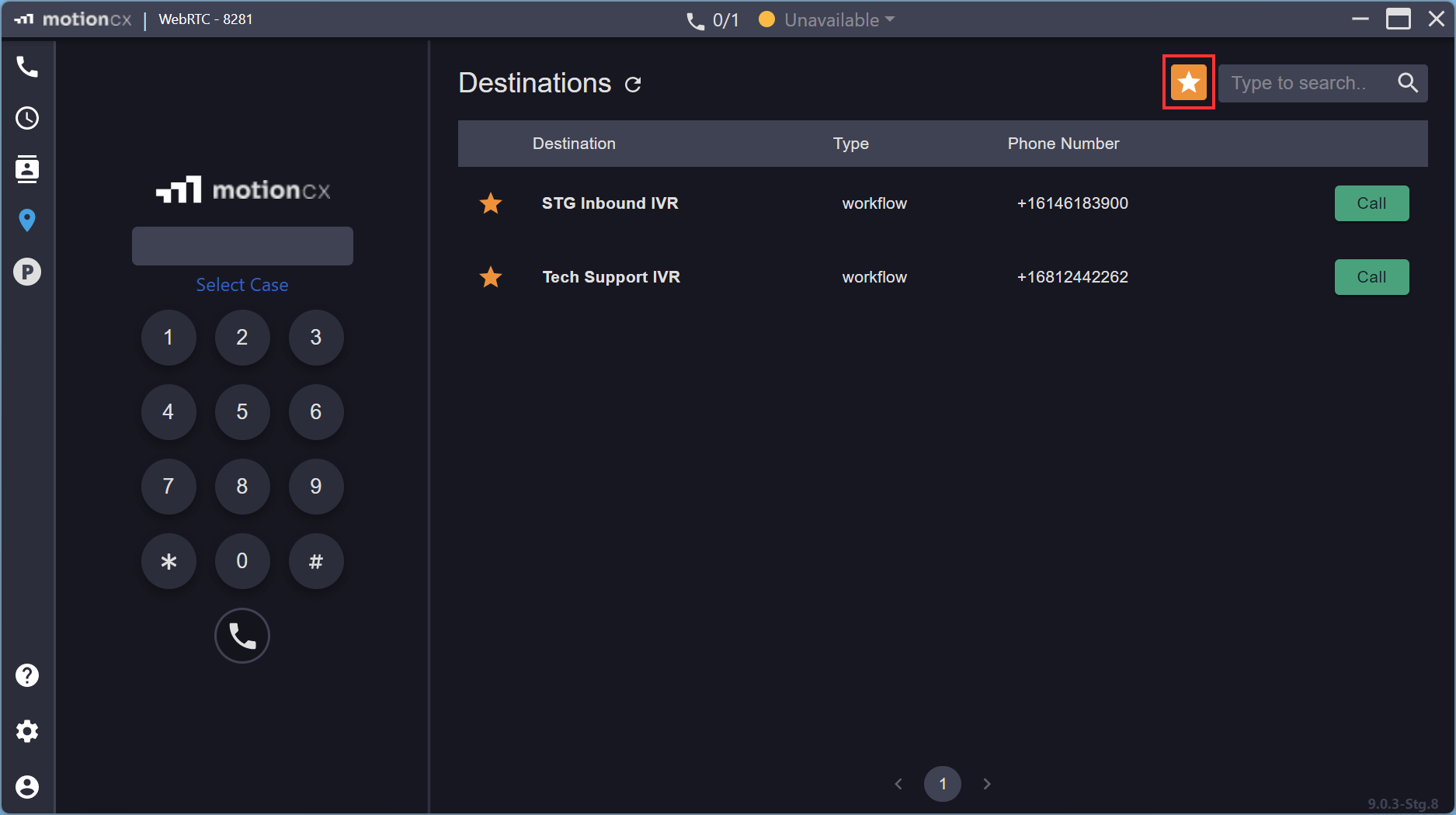
Task: Toggle favorites filter star button
Action: [x=1189, y=82]
